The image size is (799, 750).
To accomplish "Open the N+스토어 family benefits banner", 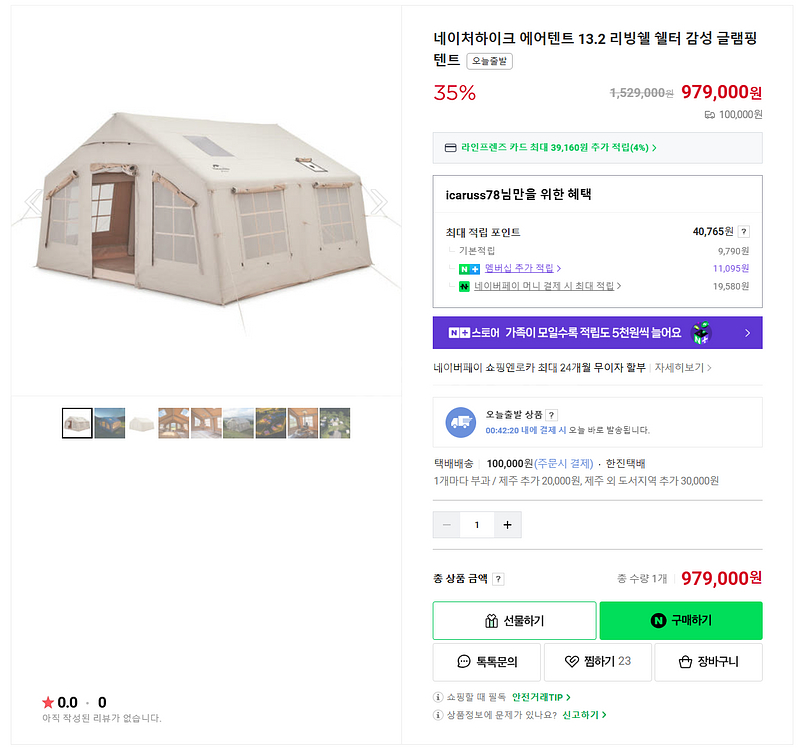I will click(x=597, y=333).
